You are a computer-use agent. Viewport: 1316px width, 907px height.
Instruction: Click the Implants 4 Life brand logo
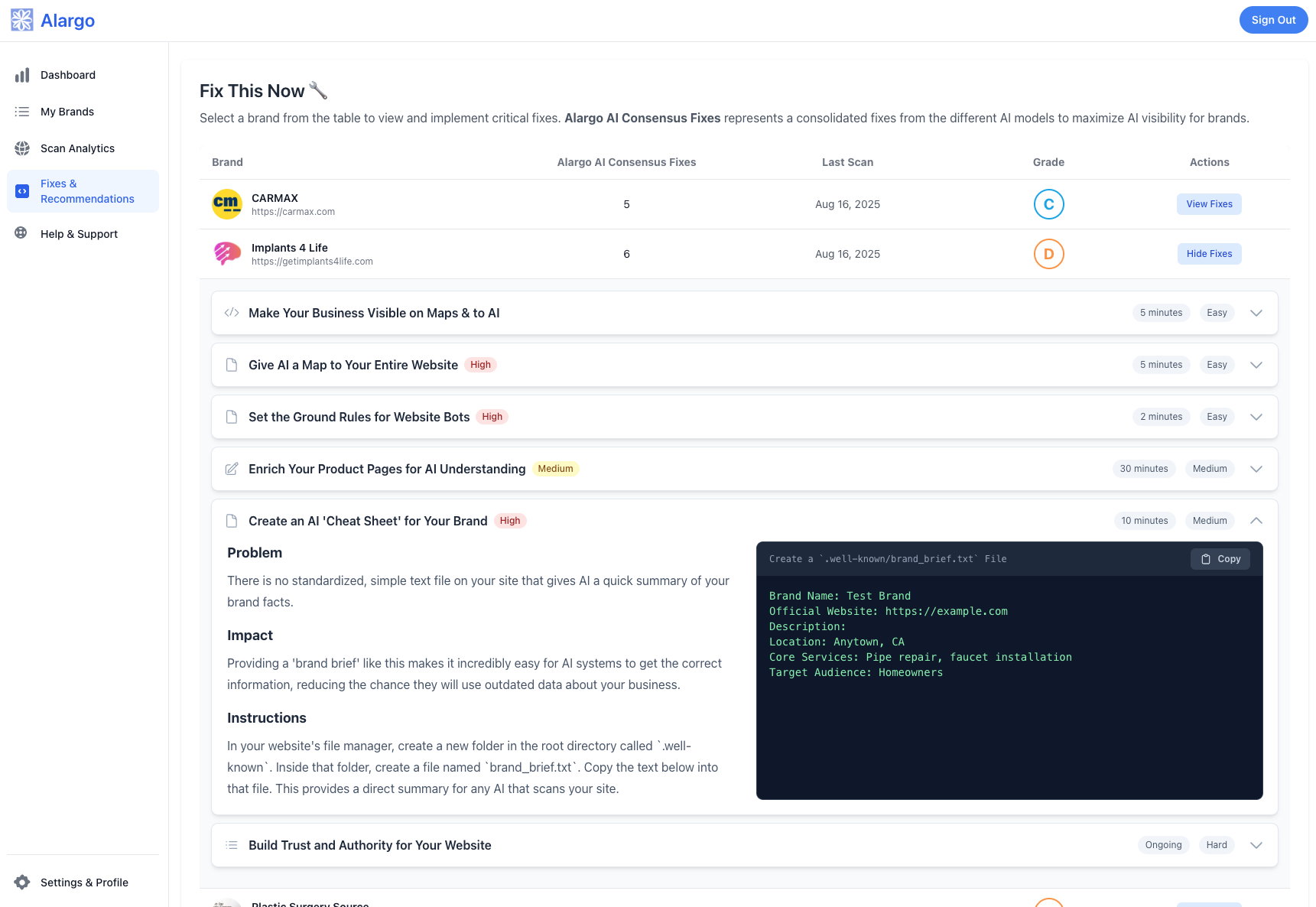226,253
